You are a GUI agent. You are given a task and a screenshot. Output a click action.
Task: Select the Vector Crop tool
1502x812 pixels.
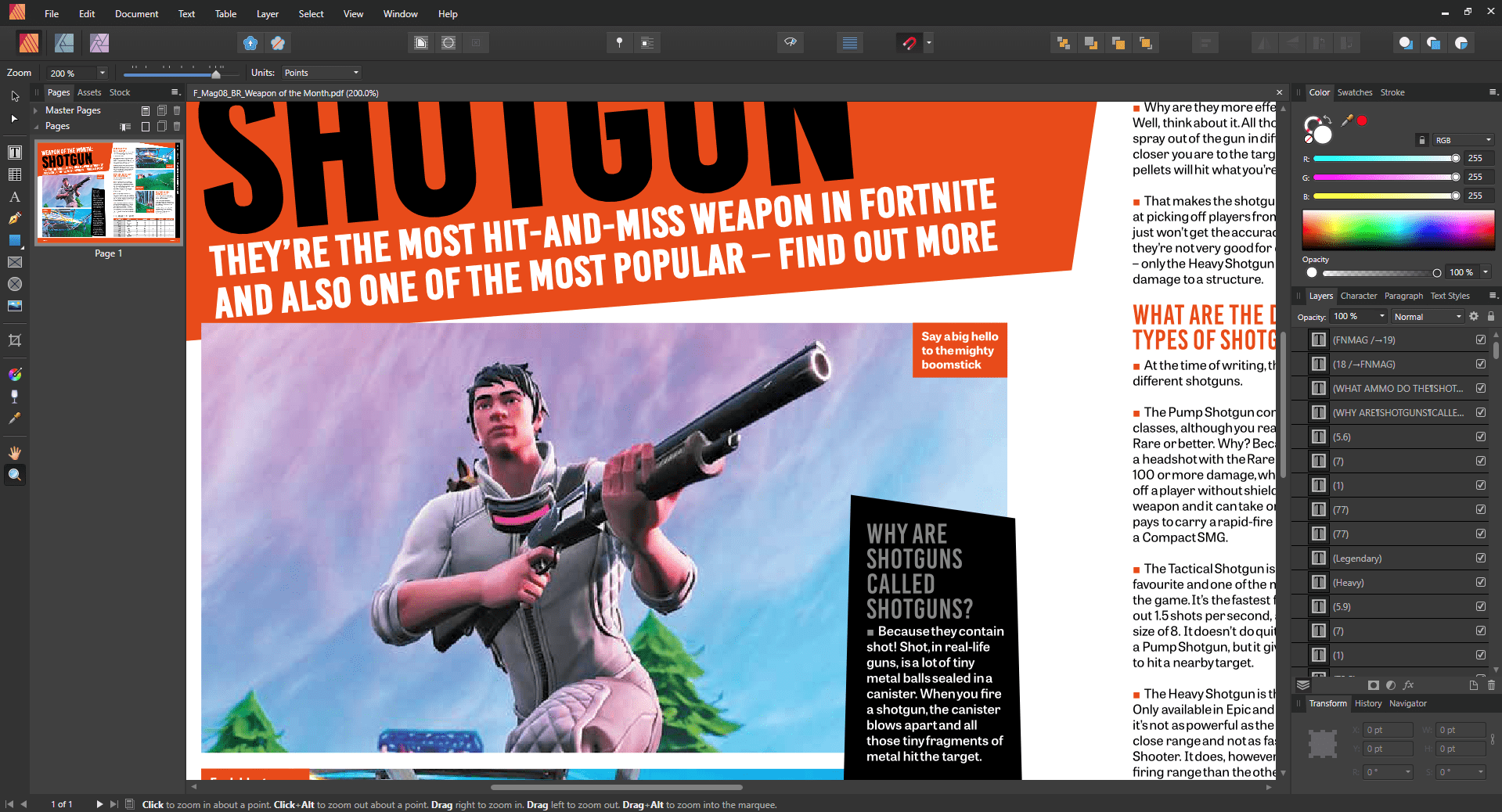pyautogui.click(x=15, y=340)
